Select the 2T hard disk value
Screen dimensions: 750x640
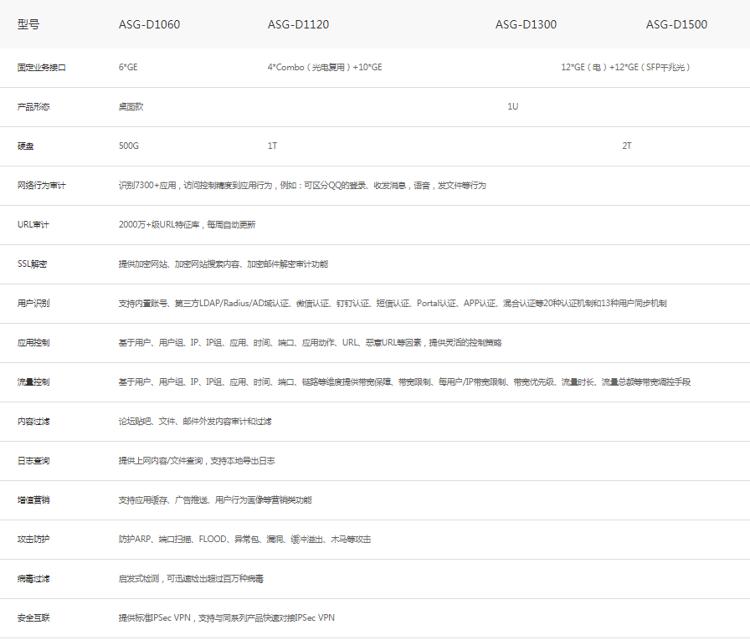(x=627, y=145)
